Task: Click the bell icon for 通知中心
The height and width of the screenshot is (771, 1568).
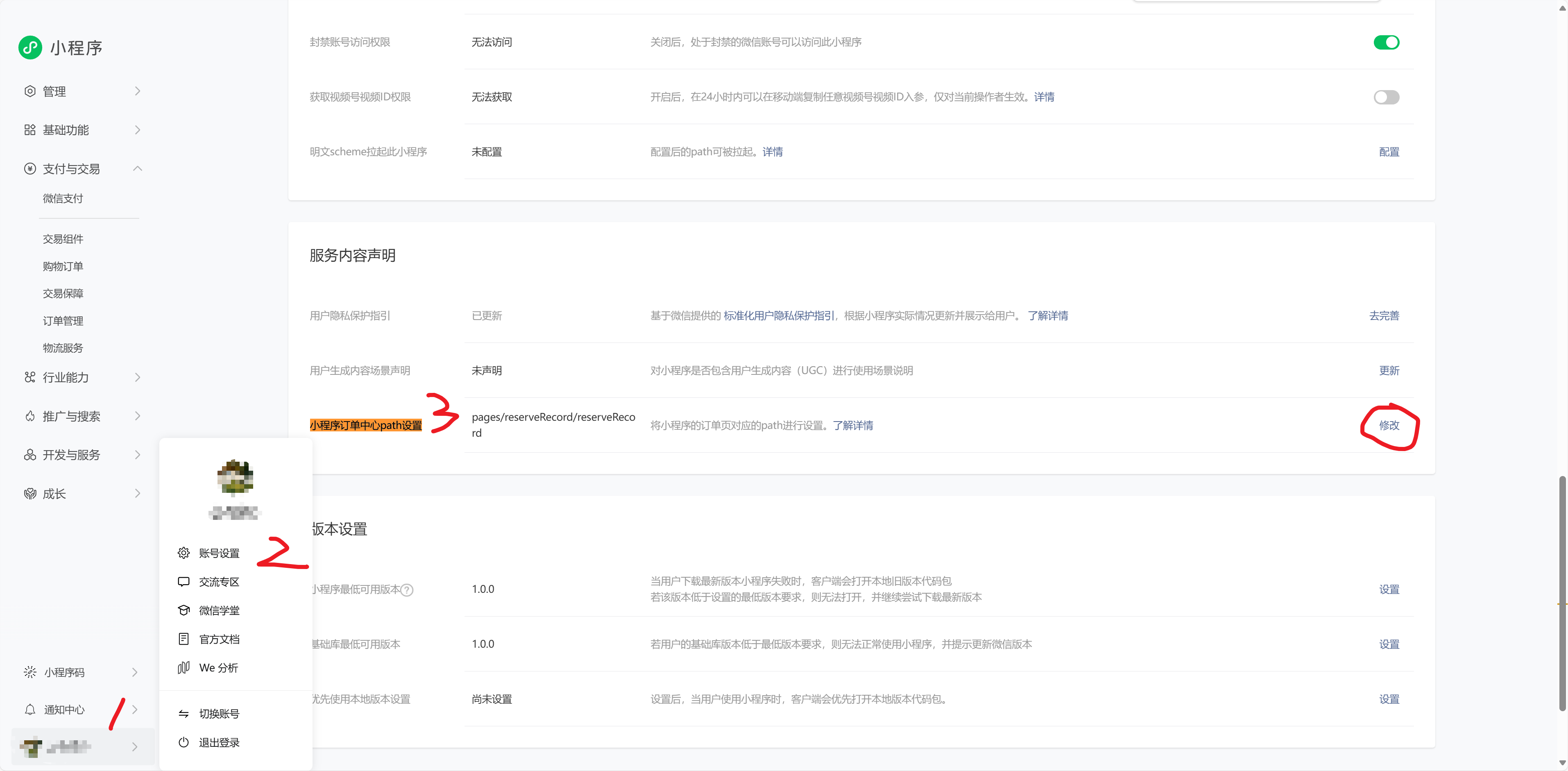Action: click(x=30, y=710)
